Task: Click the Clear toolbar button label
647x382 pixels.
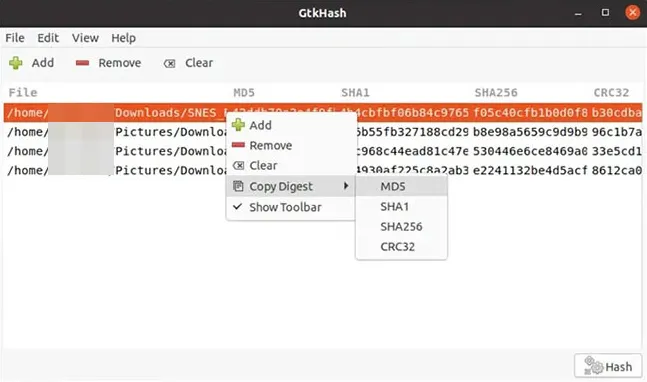Action: click(x=199, y=63)
